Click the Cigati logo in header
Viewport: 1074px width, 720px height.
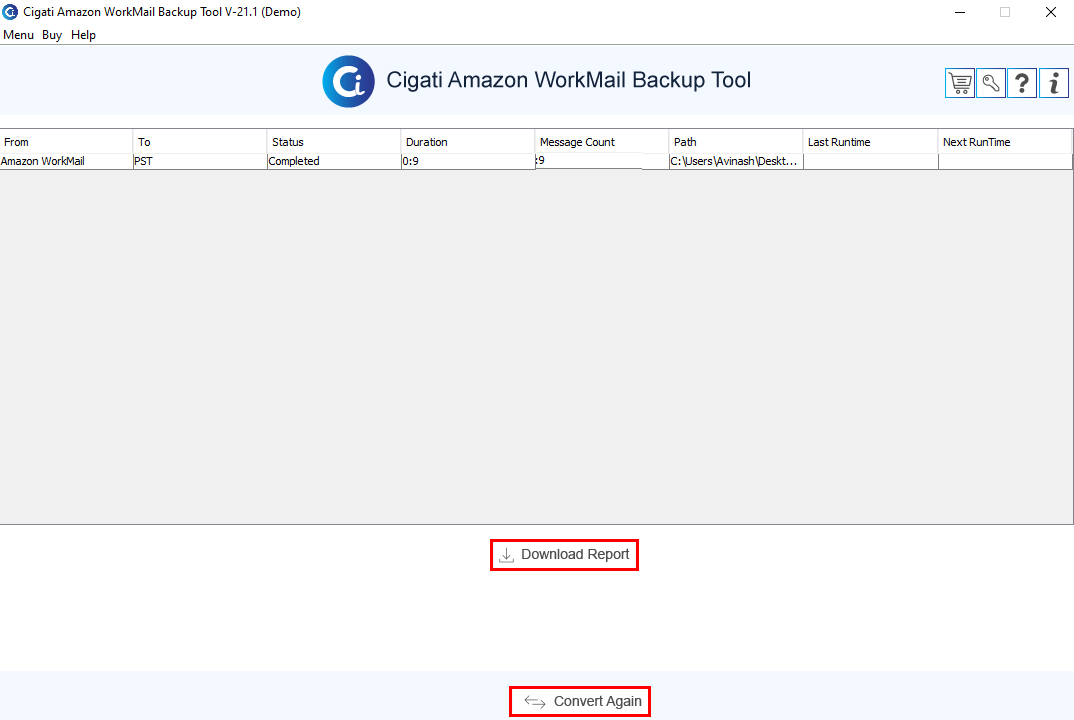(x=349, y=81)
